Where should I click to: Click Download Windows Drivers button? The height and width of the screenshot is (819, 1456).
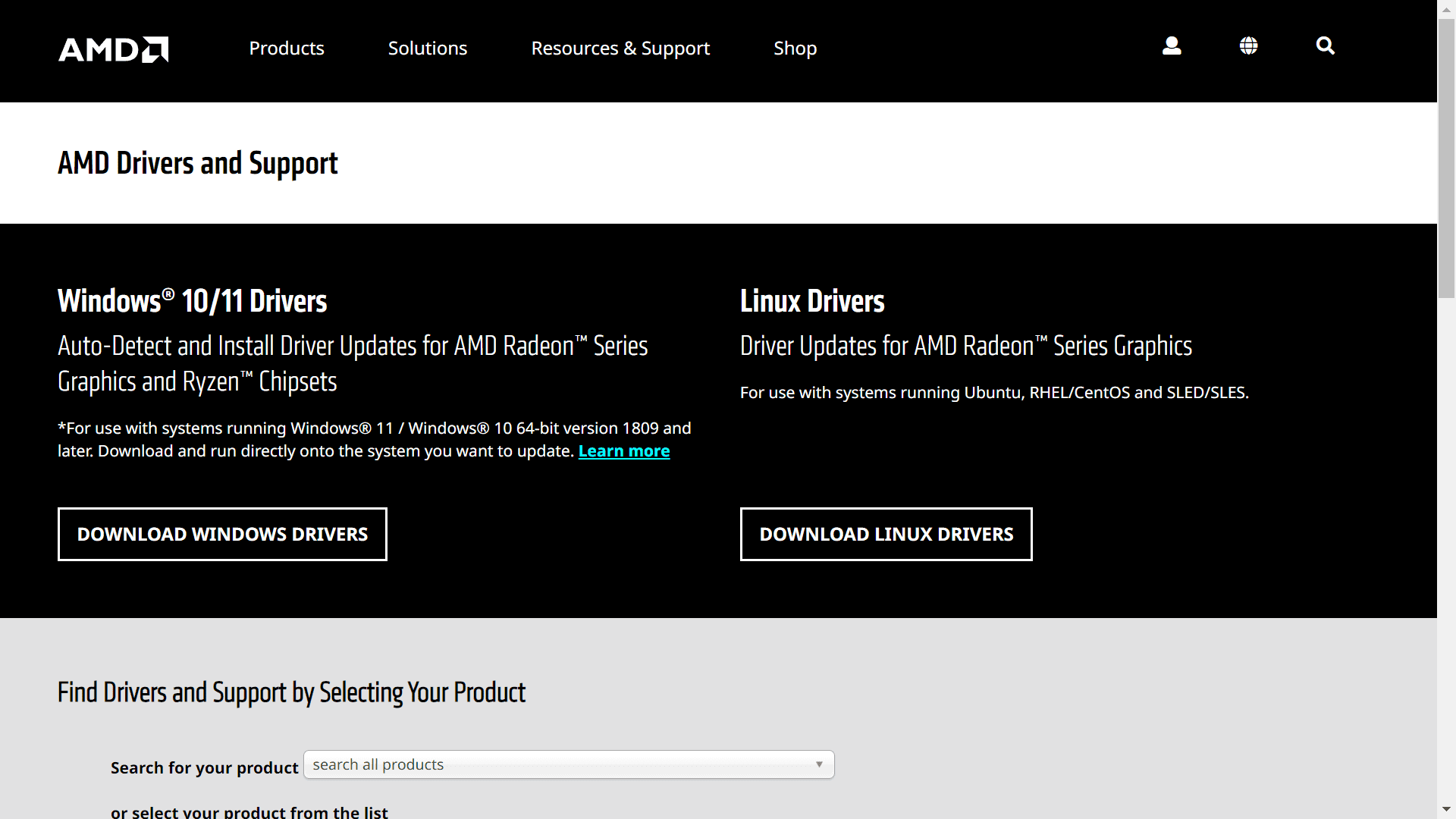(222, 534)
